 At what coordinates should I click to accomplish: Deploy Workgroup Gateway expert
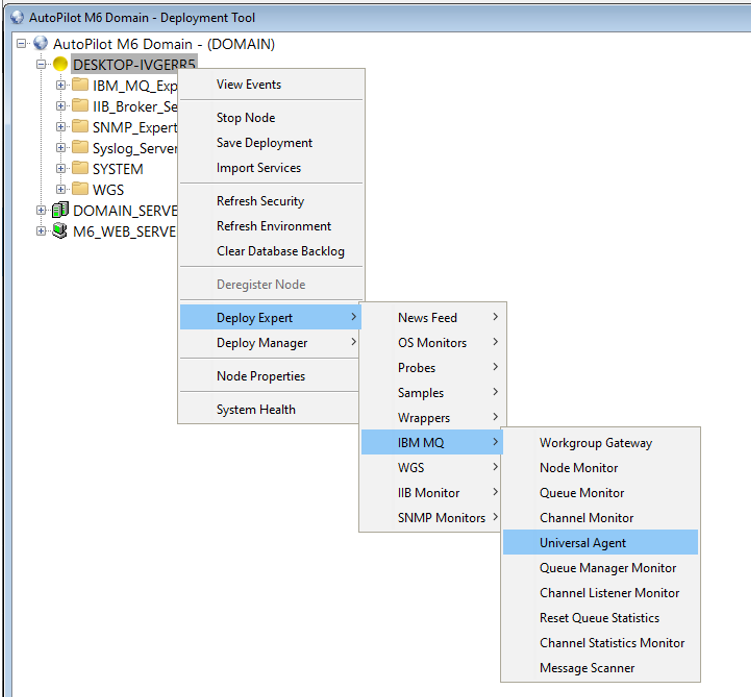point(601,443)
